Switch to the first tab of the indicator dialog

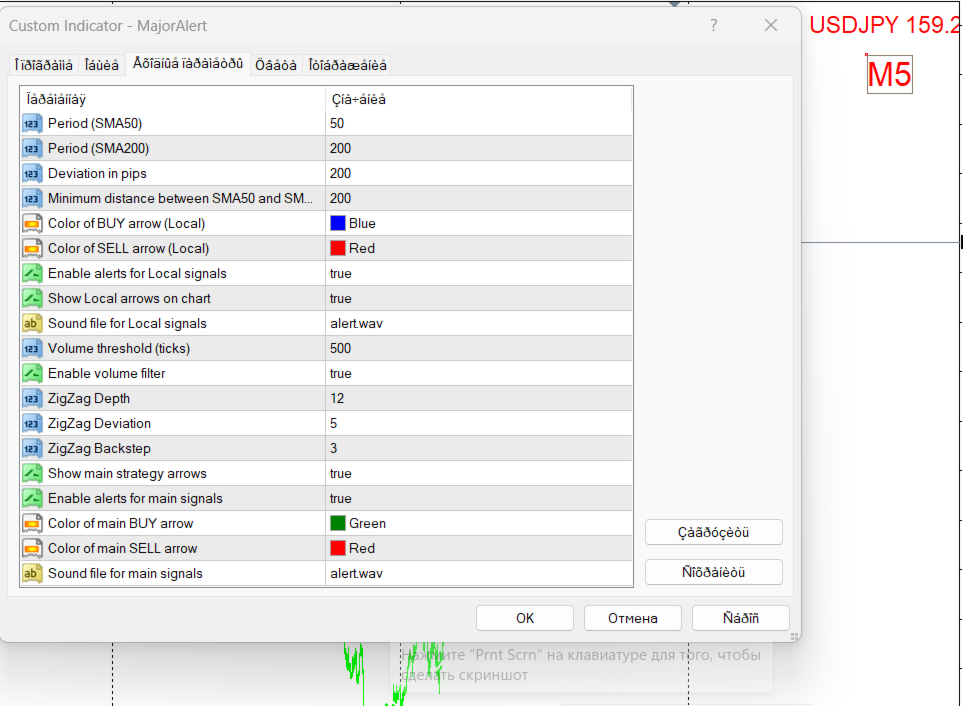click(44, 65)
